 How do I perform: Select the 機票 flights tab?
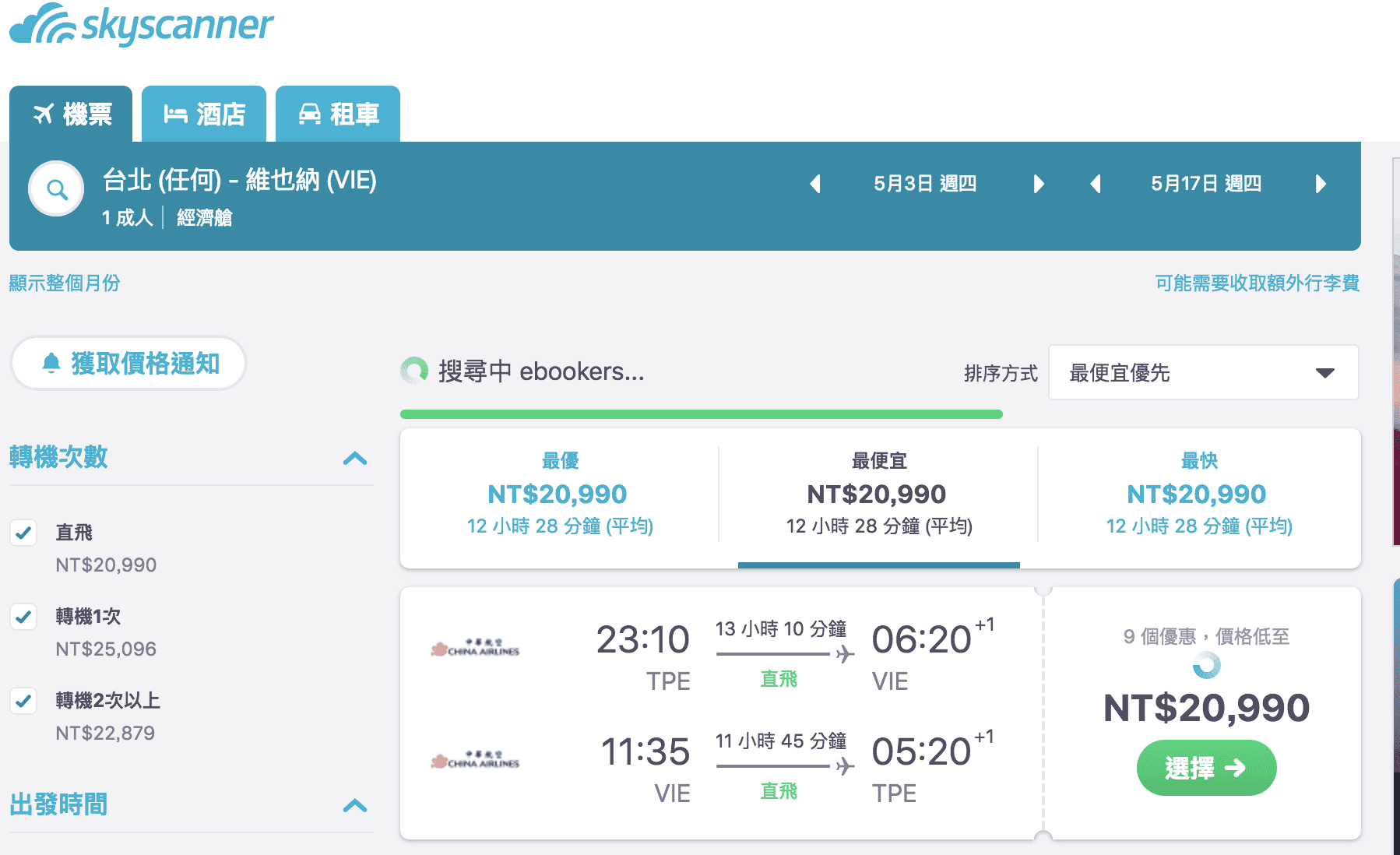71,114
